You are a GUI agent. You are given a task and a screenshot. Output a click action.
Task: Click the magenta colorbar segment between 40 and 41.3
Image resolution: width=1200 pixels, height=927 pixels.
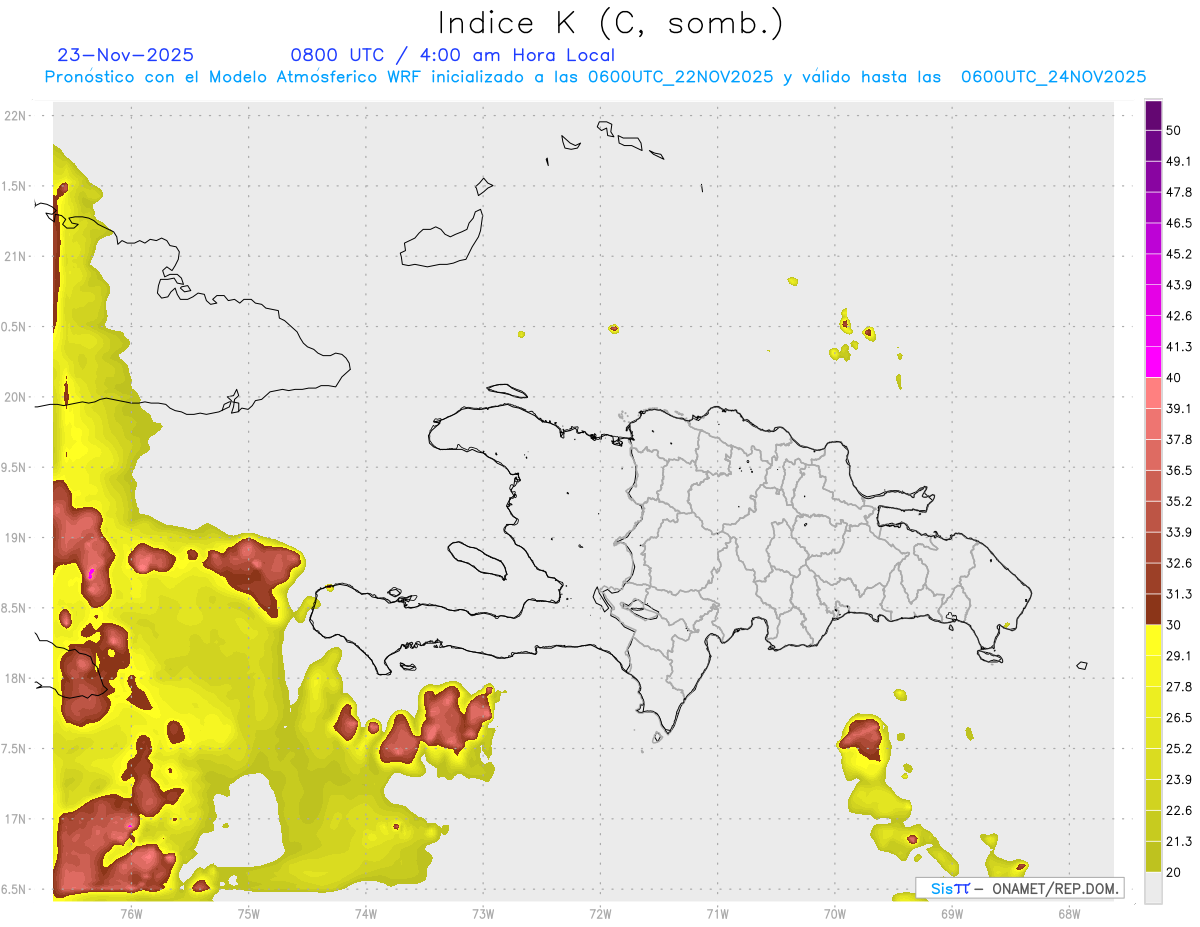click(1153, 362)
